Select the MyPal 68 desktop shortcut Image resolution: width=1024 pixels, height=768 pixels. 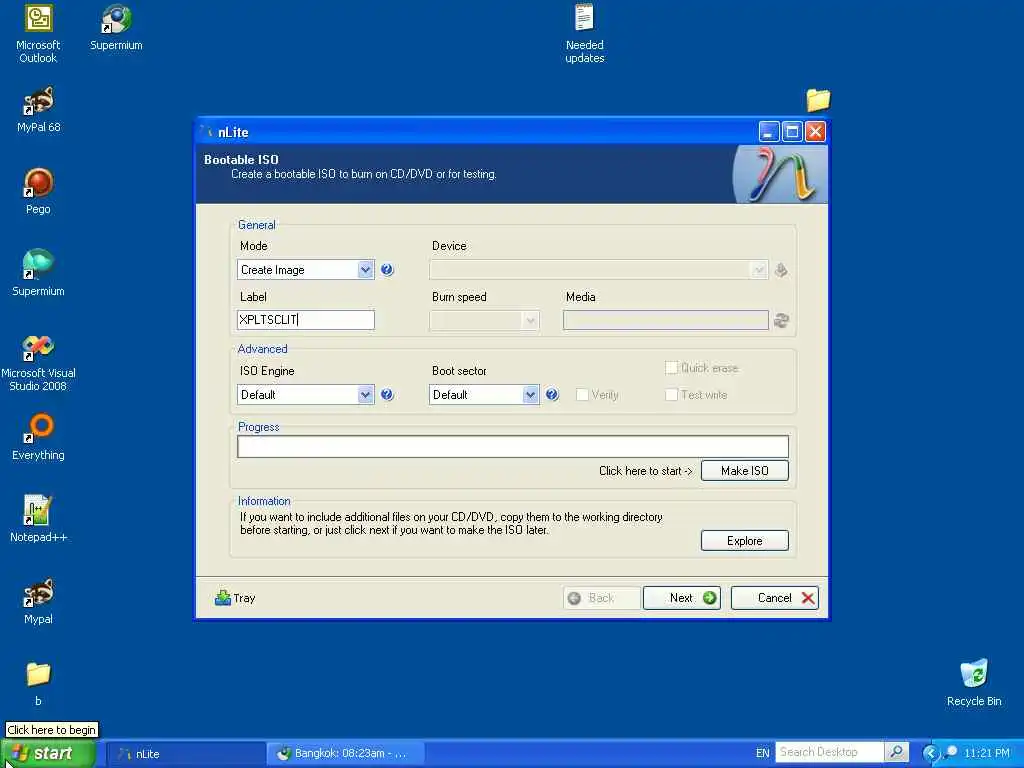point(39,110)
